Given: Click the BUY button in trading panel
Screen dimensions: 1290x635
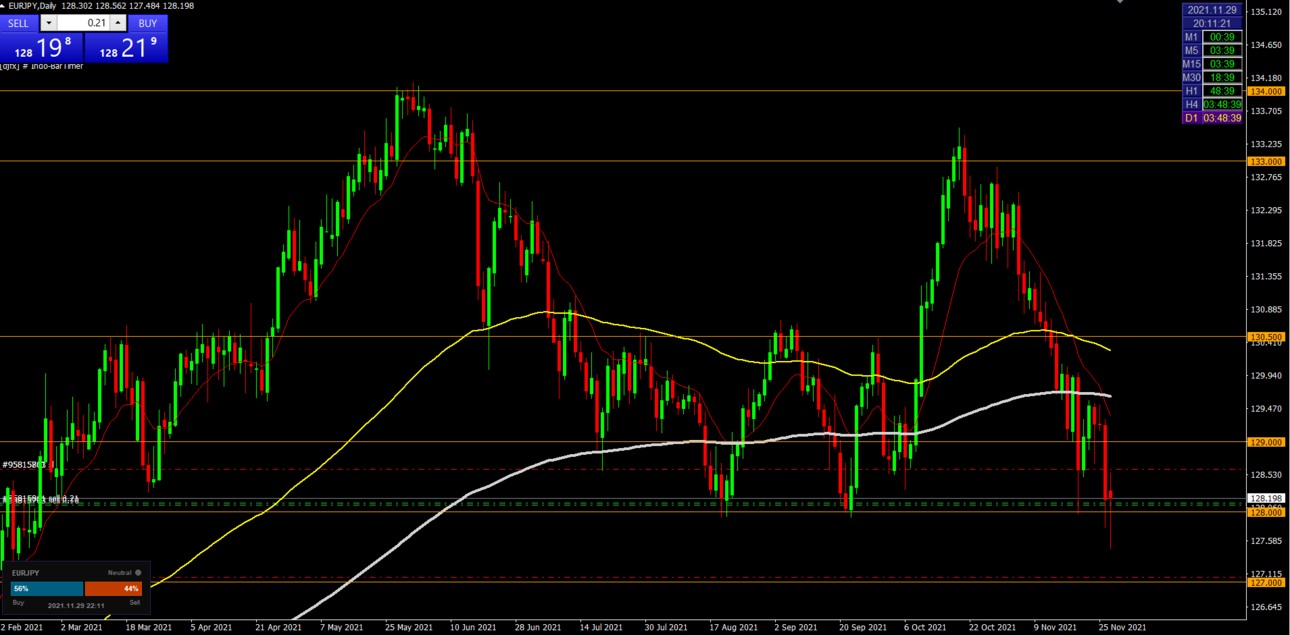Looking at the screenshot, I should (x=147, y=23).
